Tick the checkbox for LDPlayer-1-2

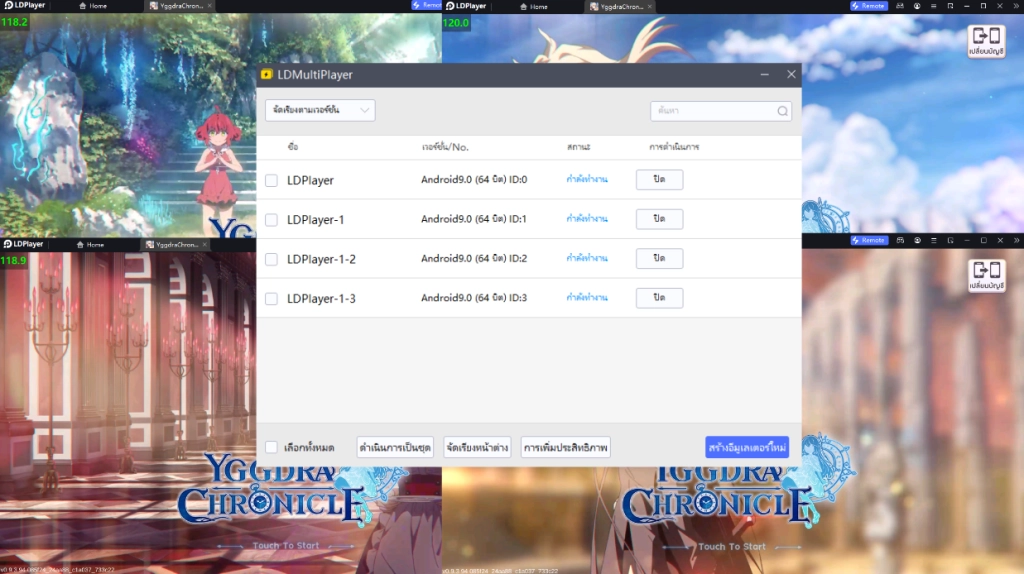pyautogui.click(x=271, y=259)
